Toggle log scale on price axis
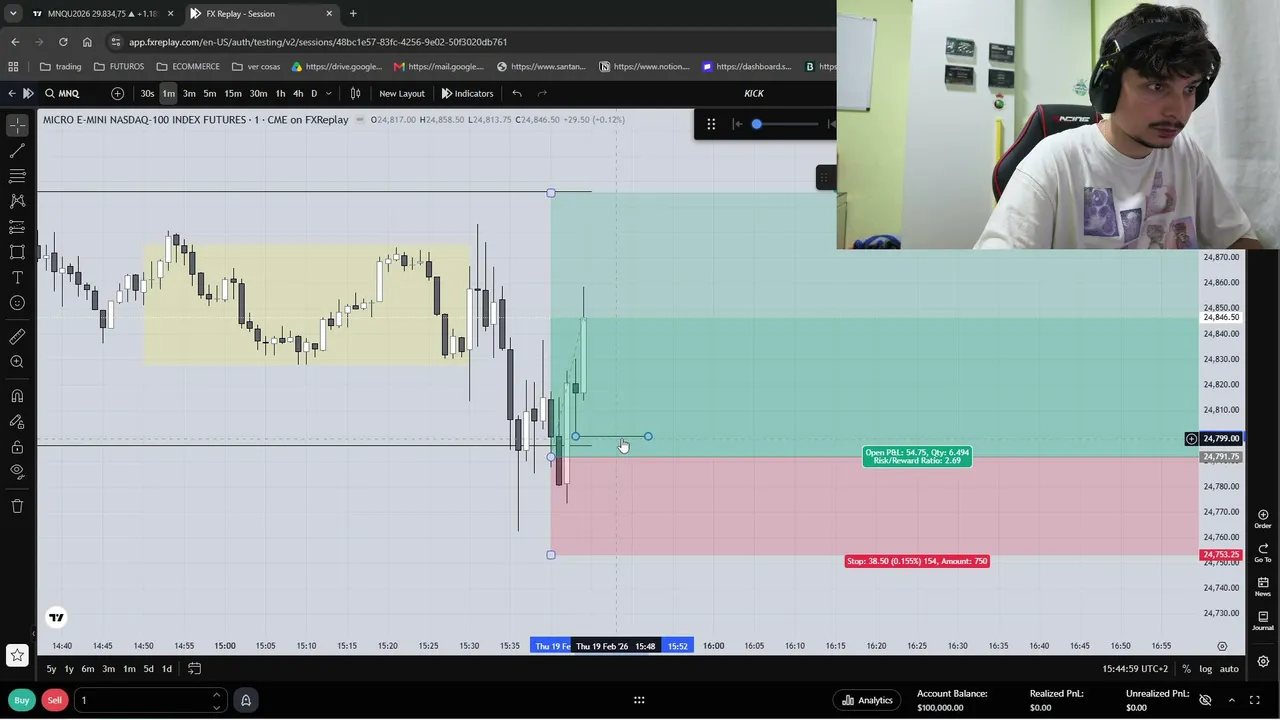 (1206, 669)
